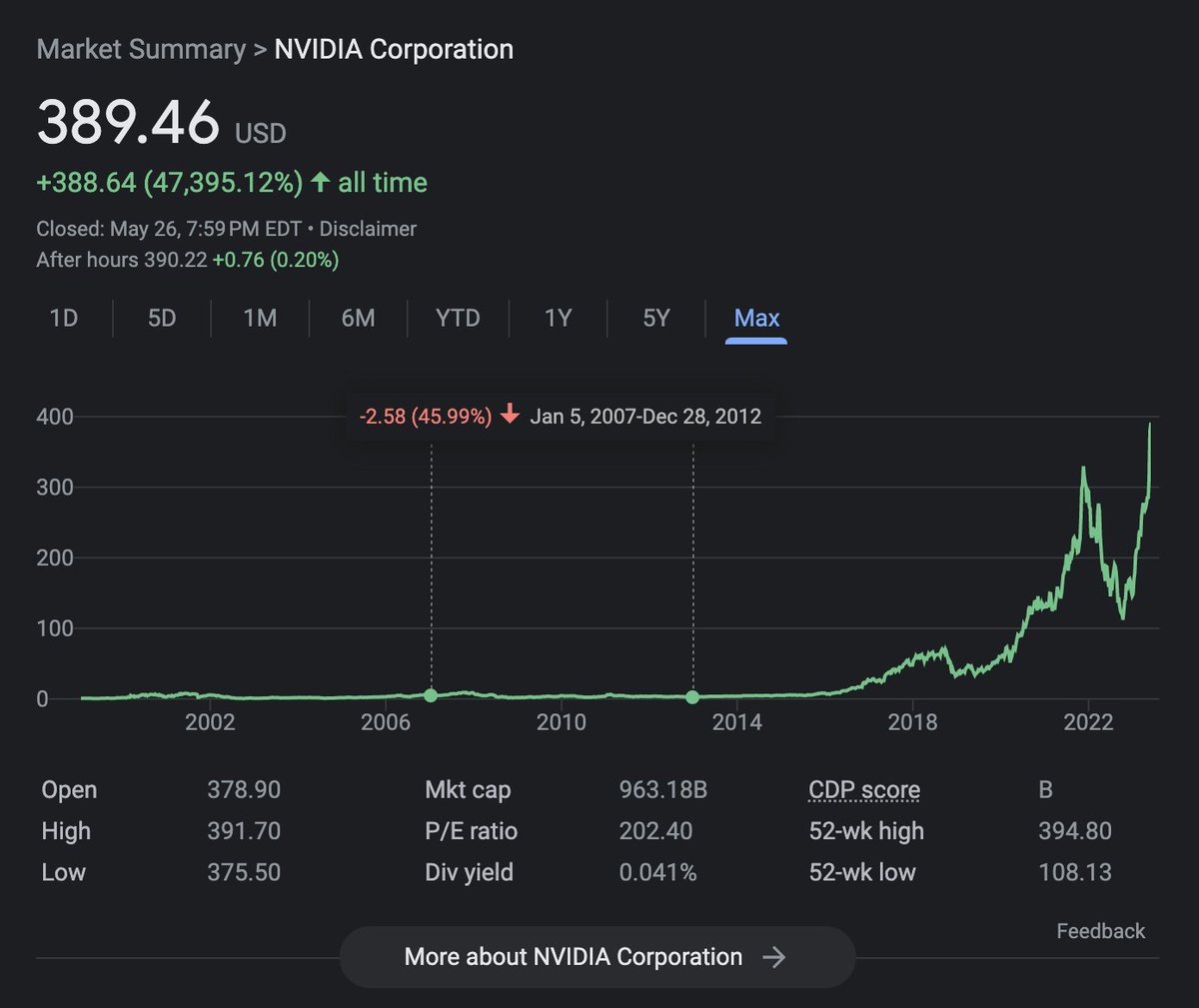Switch to the 1M range tab
The image size is (1199, 1008).
pyautogui.click(x=260, y=318)
